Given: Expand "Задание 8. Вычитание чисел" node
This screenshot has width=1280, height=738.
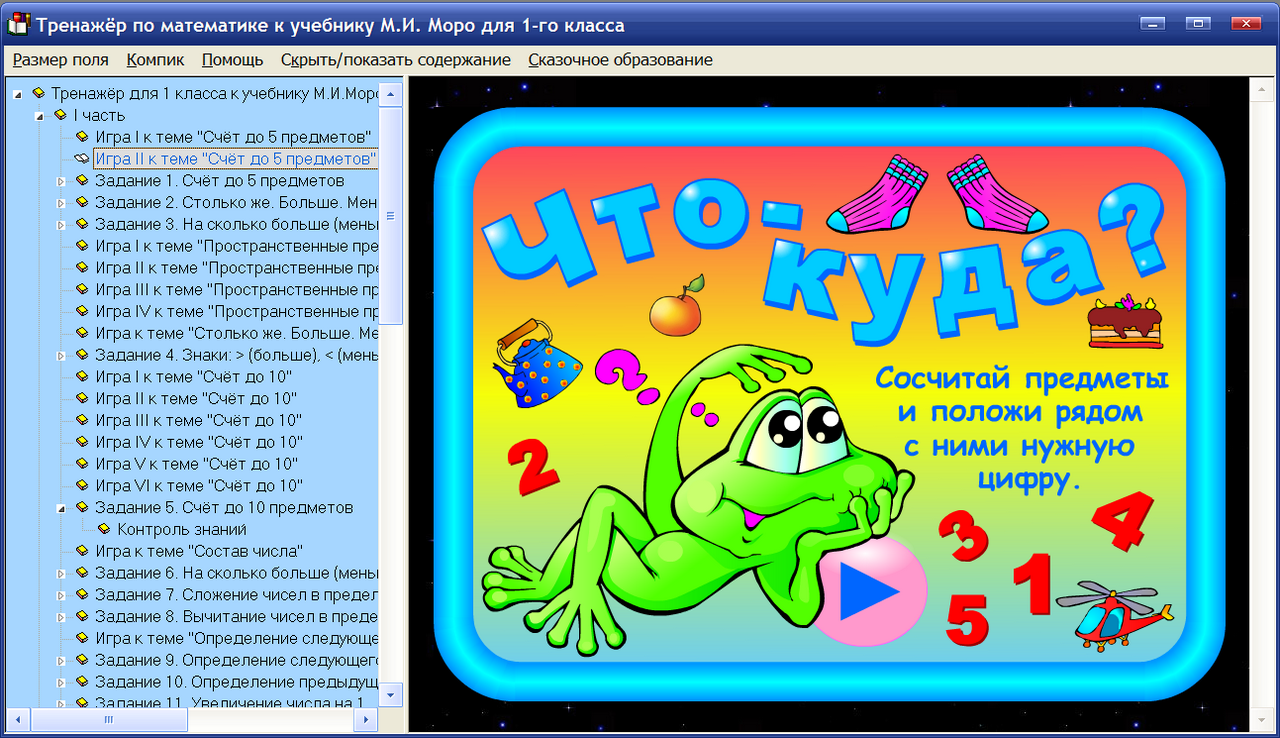Looking at the screenshot, I should click(x=61, y=617).
